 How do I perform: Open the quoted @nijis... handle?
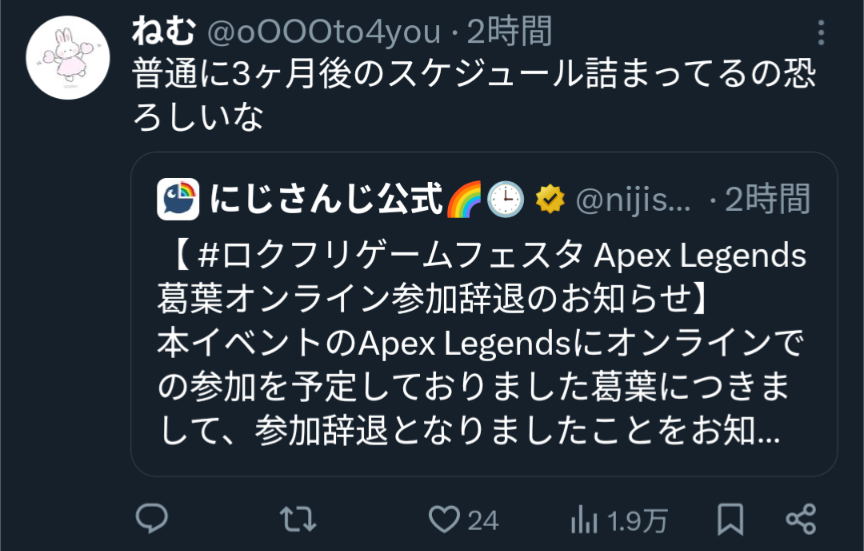click(633, 199)
